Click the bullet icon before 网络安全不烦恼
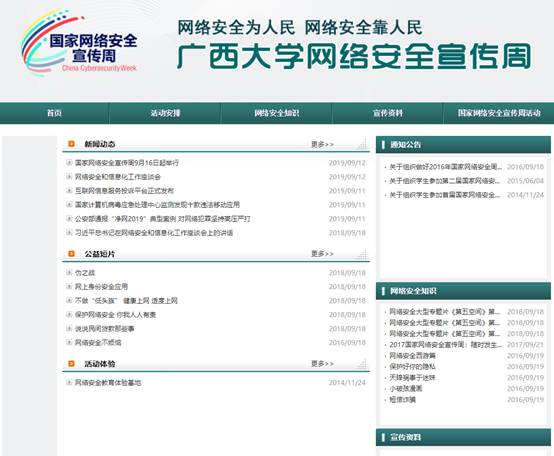The width and height of the screenshot is (554, 456). click(x=69, y=342)
